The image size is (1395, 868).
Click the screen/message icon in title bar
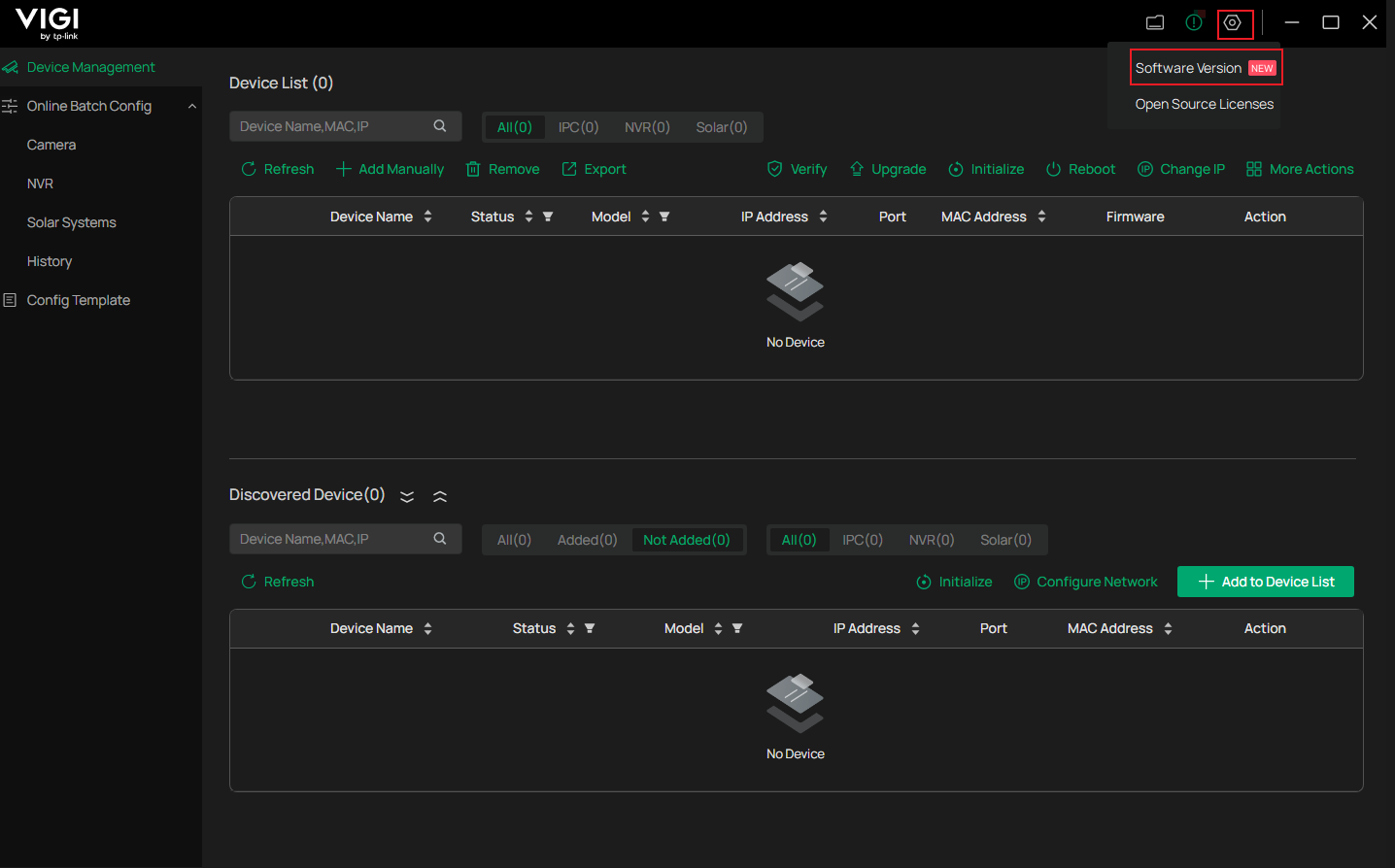(x=1155, y=22)
